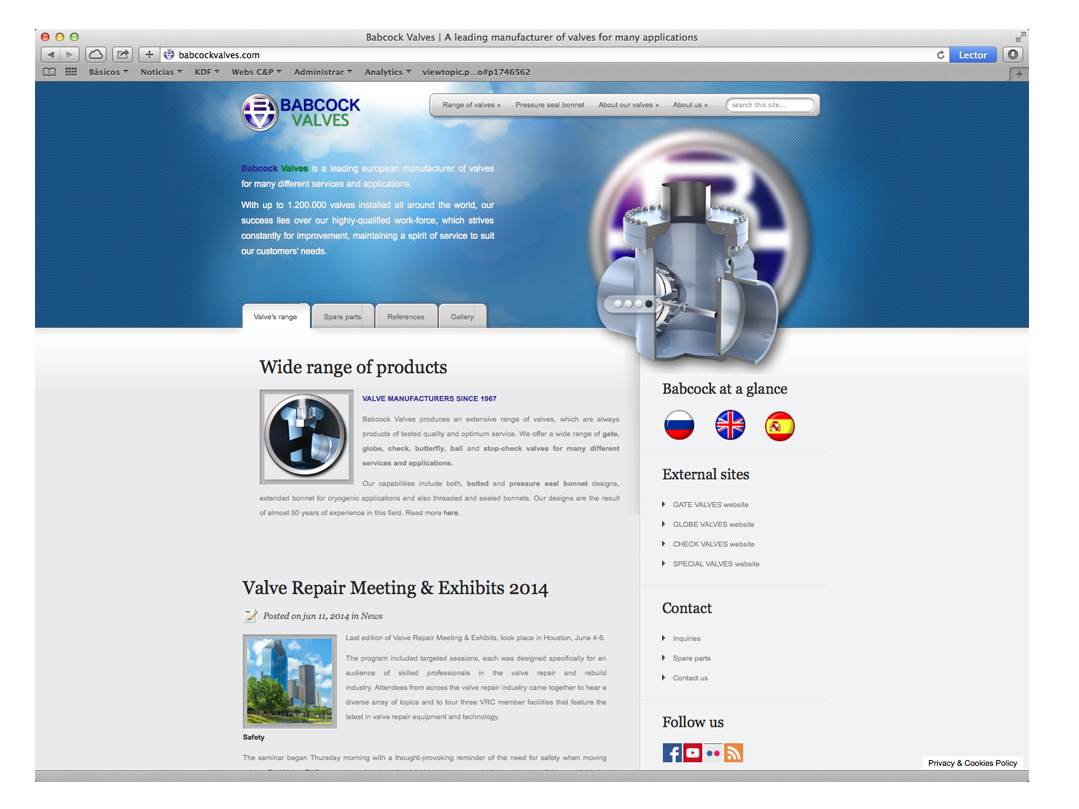Open the Analytics bookmarks dropdown

coord(387,72)
